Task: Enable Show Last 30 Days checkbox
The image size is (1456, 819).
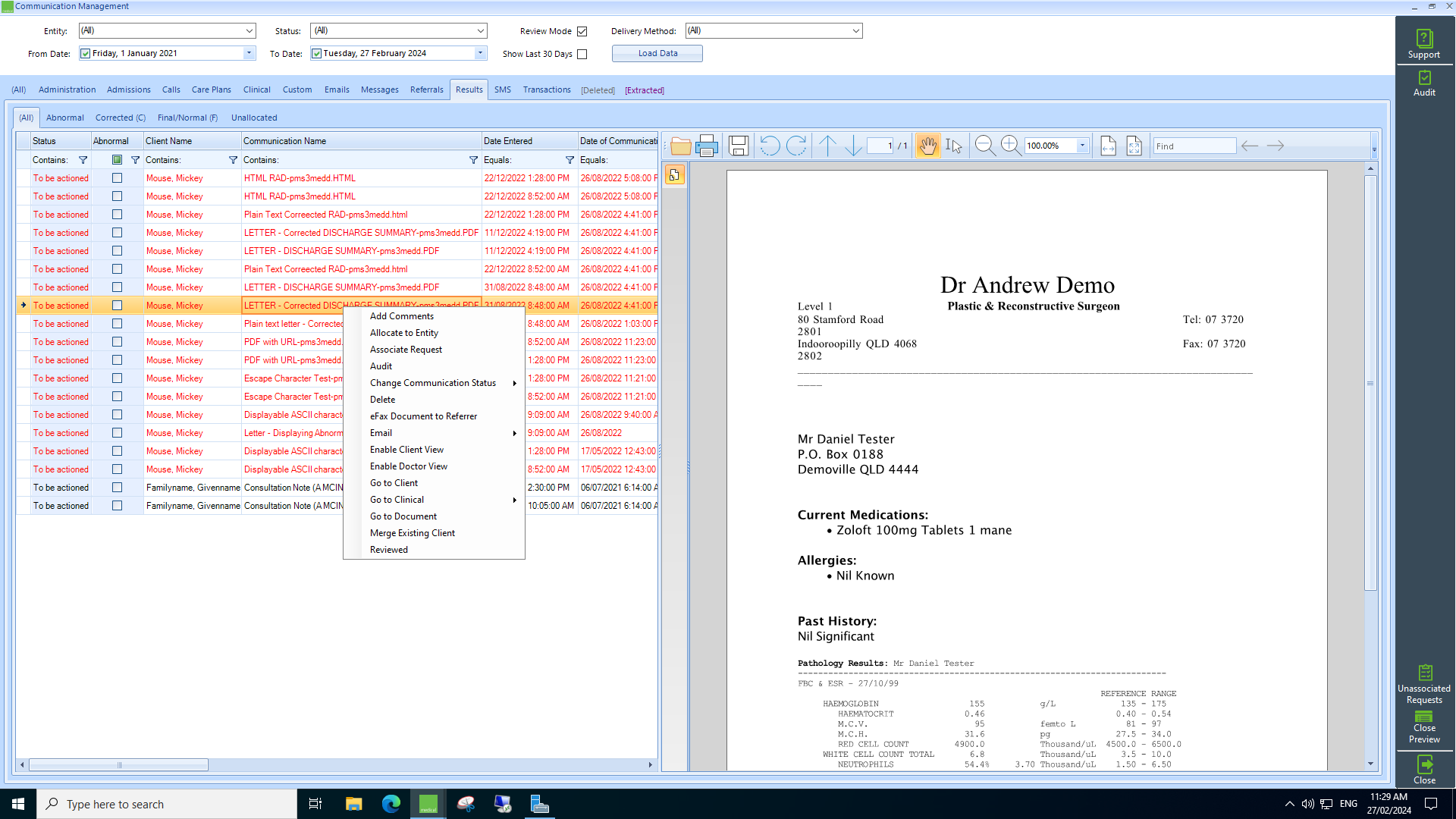Action: coord(582,54)
